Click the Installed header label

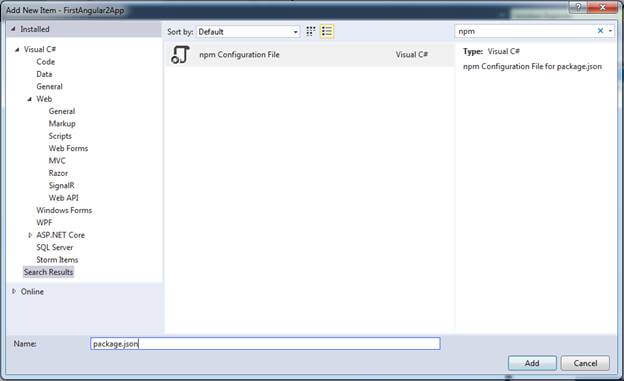click(35, 29)
